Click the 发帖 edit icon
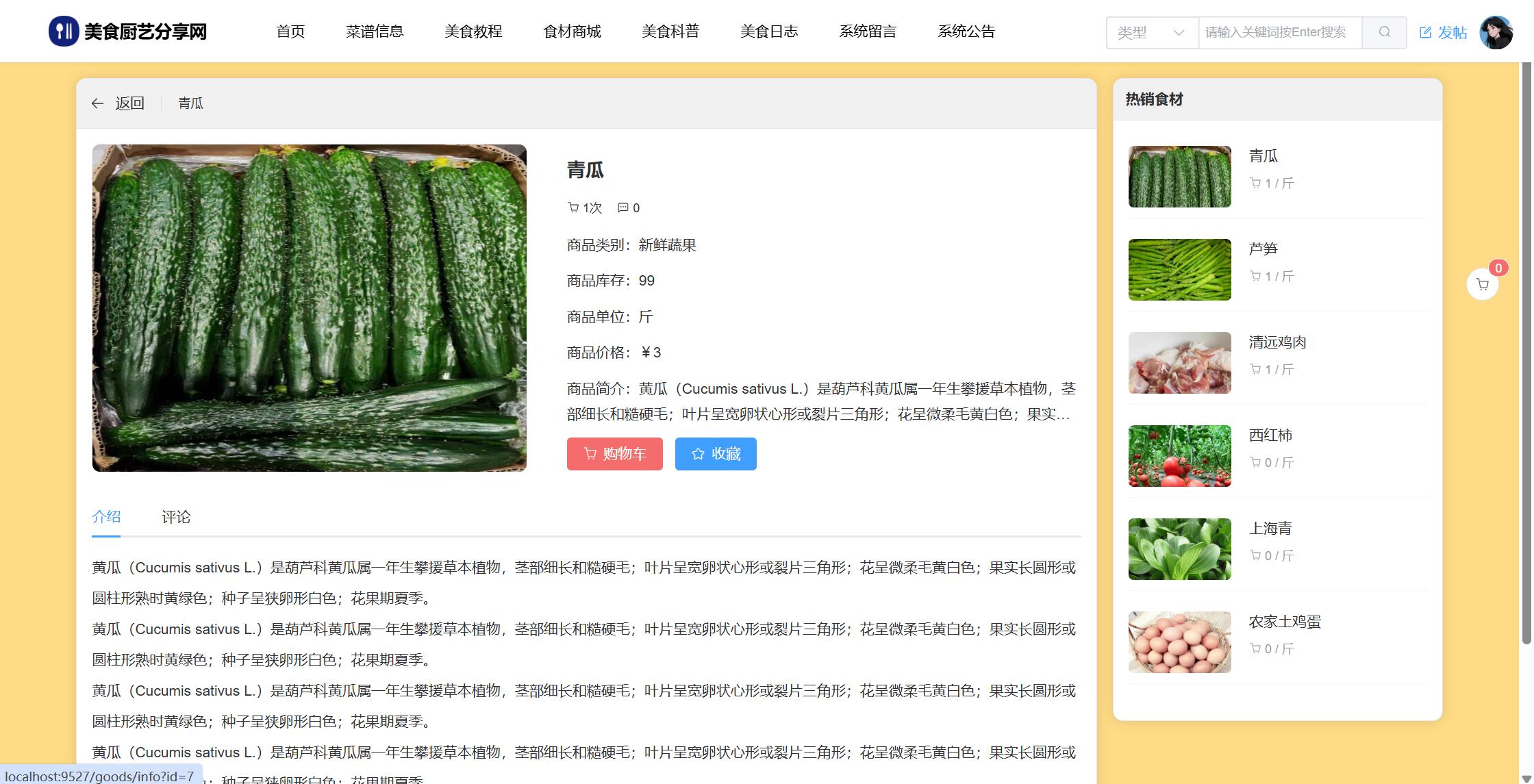The height and width of the screenshot is (784, 1534). [x=1425, y=32]
